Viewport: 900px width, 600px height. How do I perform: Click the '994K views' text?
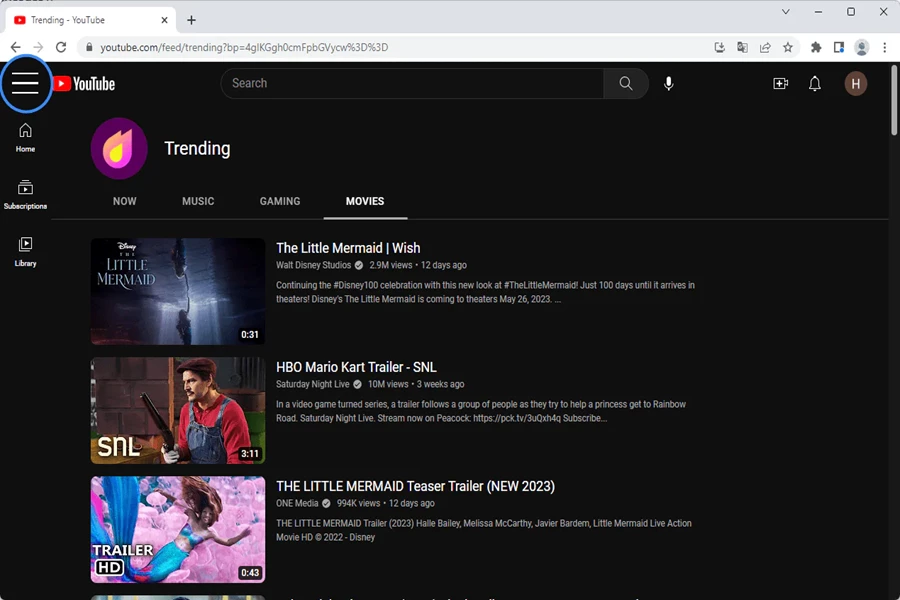point(358,504)
